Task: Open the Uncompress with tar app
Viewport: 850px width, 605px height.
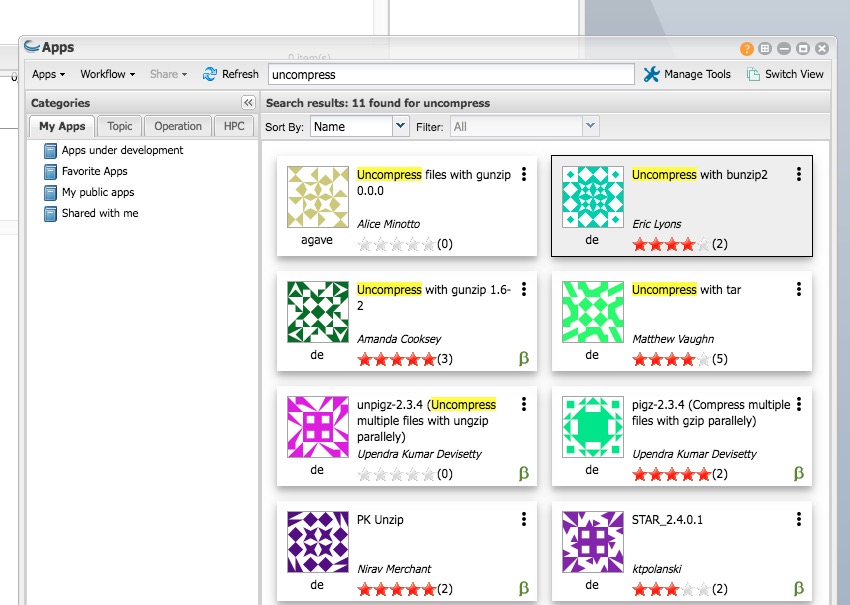Action: [686, 289]
